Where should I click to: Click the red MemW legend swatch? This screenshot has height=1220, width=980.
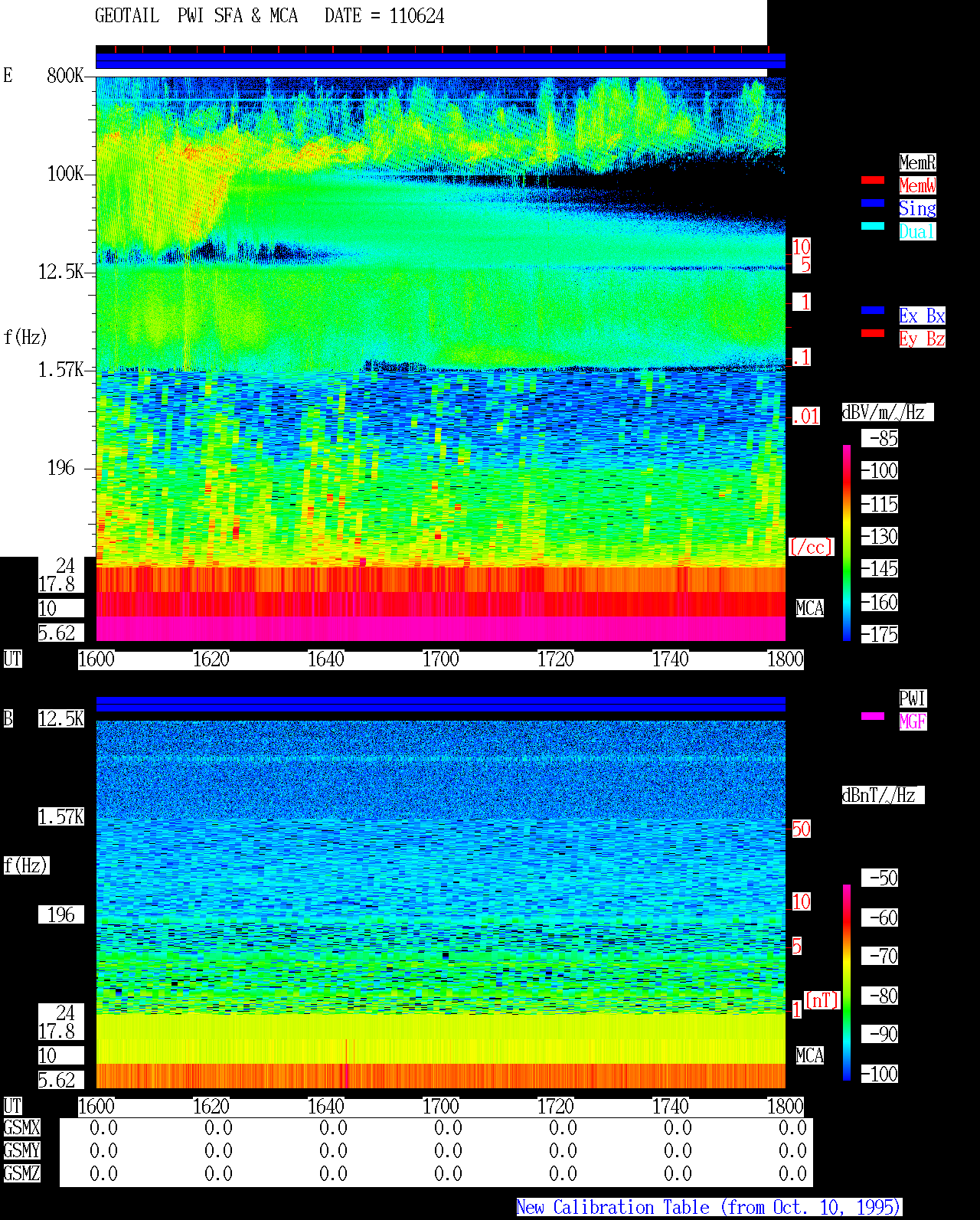click(873, 180)
